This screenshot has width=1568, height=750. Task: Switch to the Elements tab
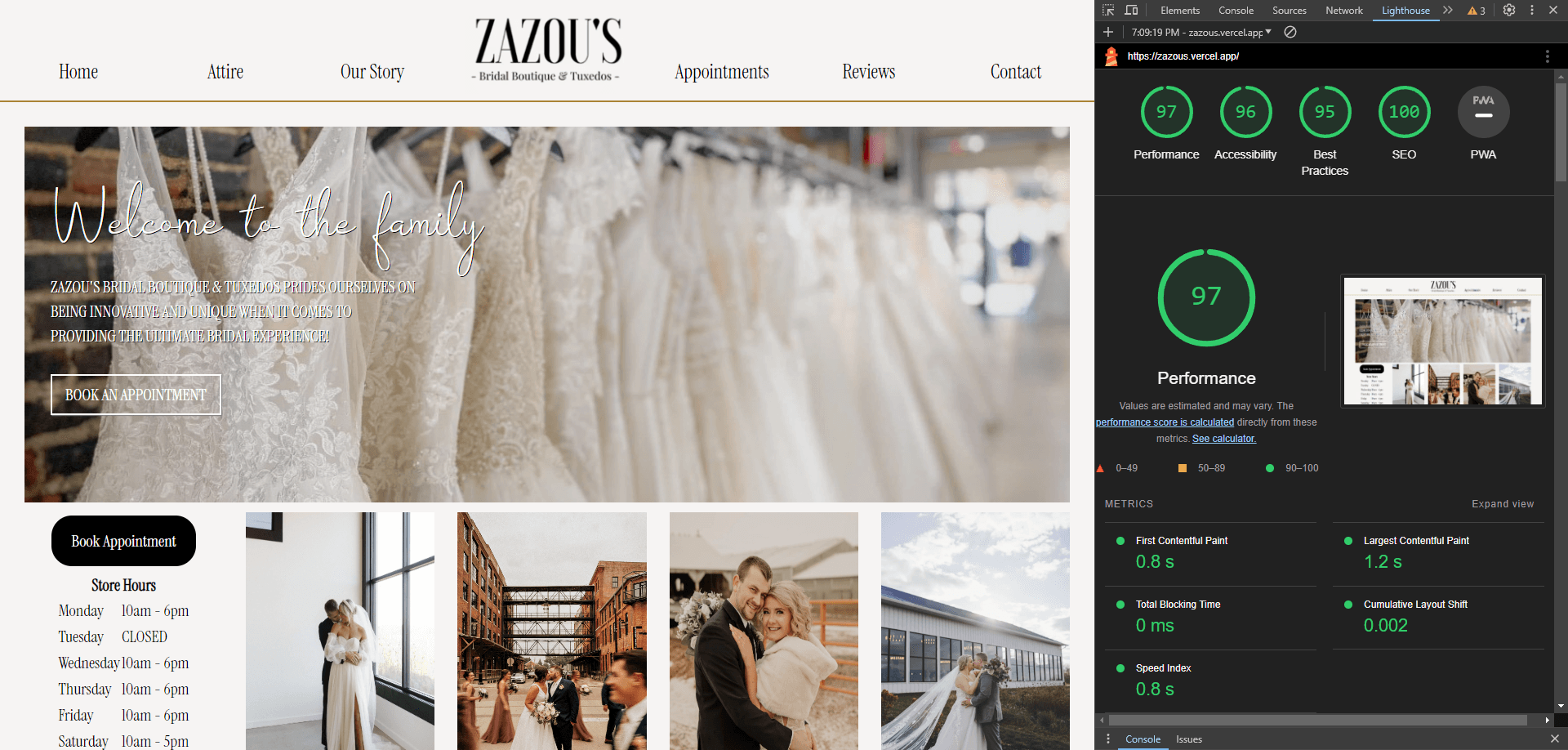click(x=1180, y=11)
